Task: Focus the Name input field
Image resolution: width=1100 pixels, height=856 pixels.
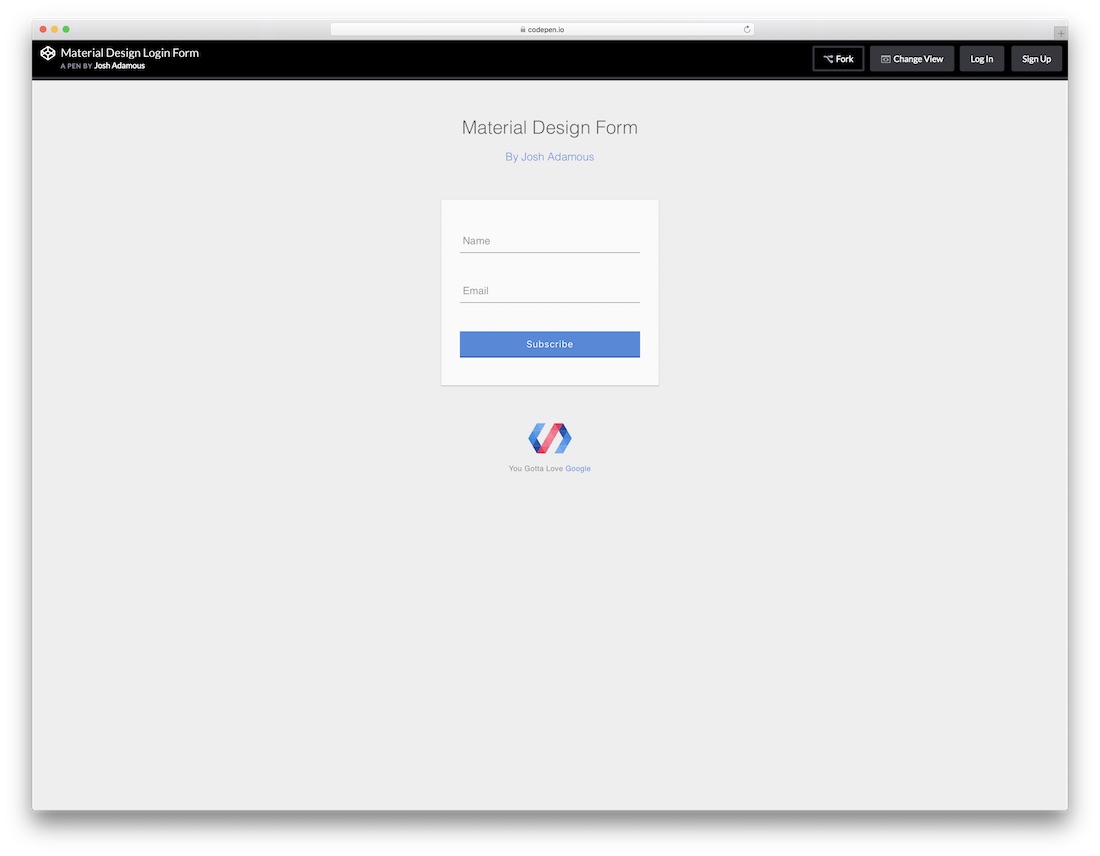Action: click(549, 241)
